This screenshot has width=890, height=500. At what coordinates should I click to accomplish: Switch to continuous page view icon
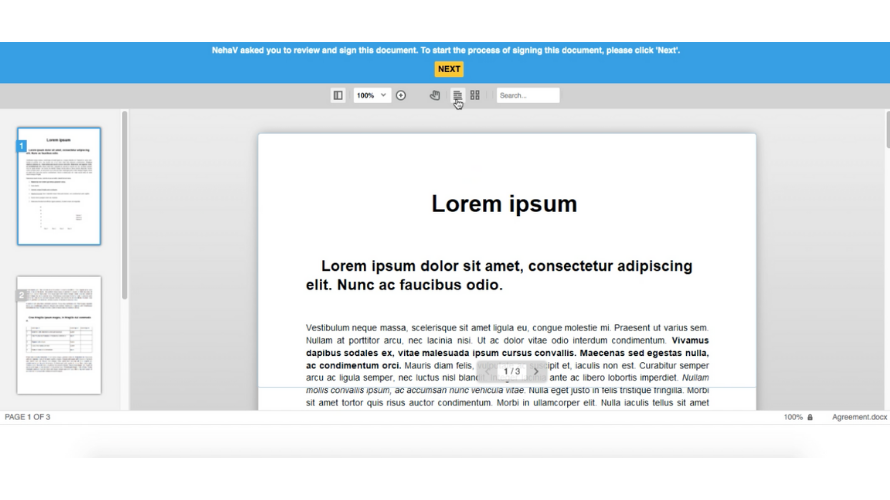tap(457, 95)
